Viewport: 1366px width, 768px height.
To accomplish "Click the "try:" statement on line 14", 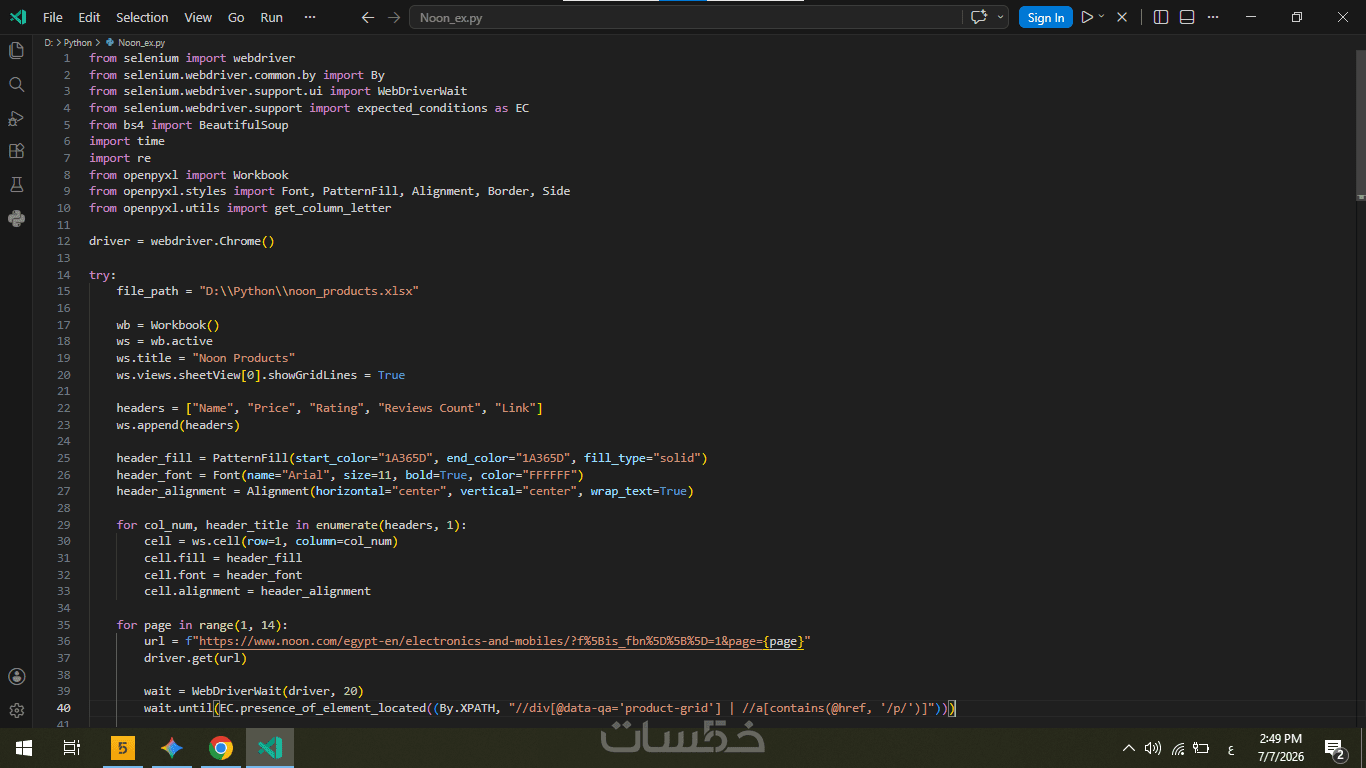I will 102,275.
